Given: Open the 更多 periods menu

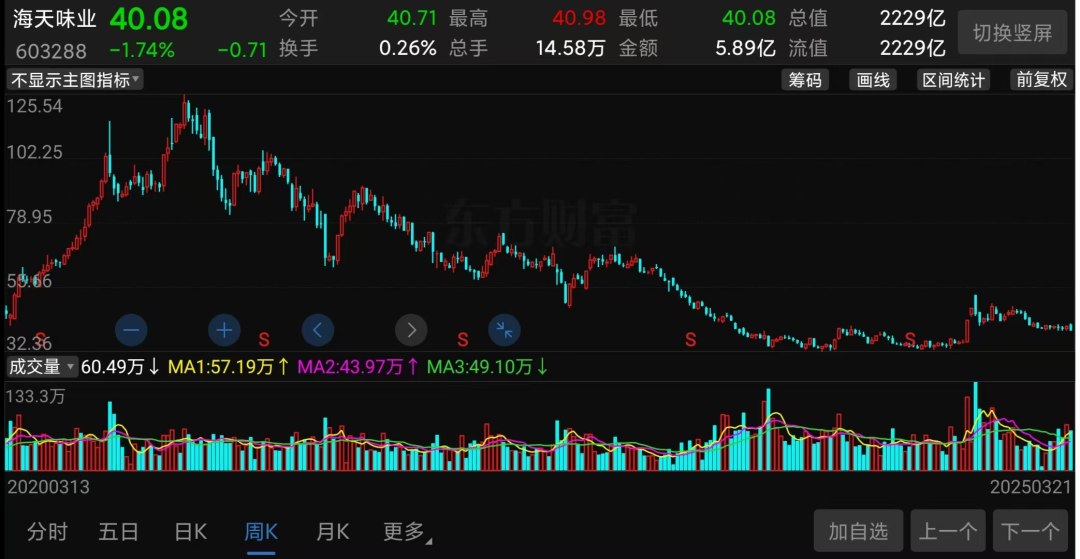Looking at the screenshot, I should (x=406, y=531).
